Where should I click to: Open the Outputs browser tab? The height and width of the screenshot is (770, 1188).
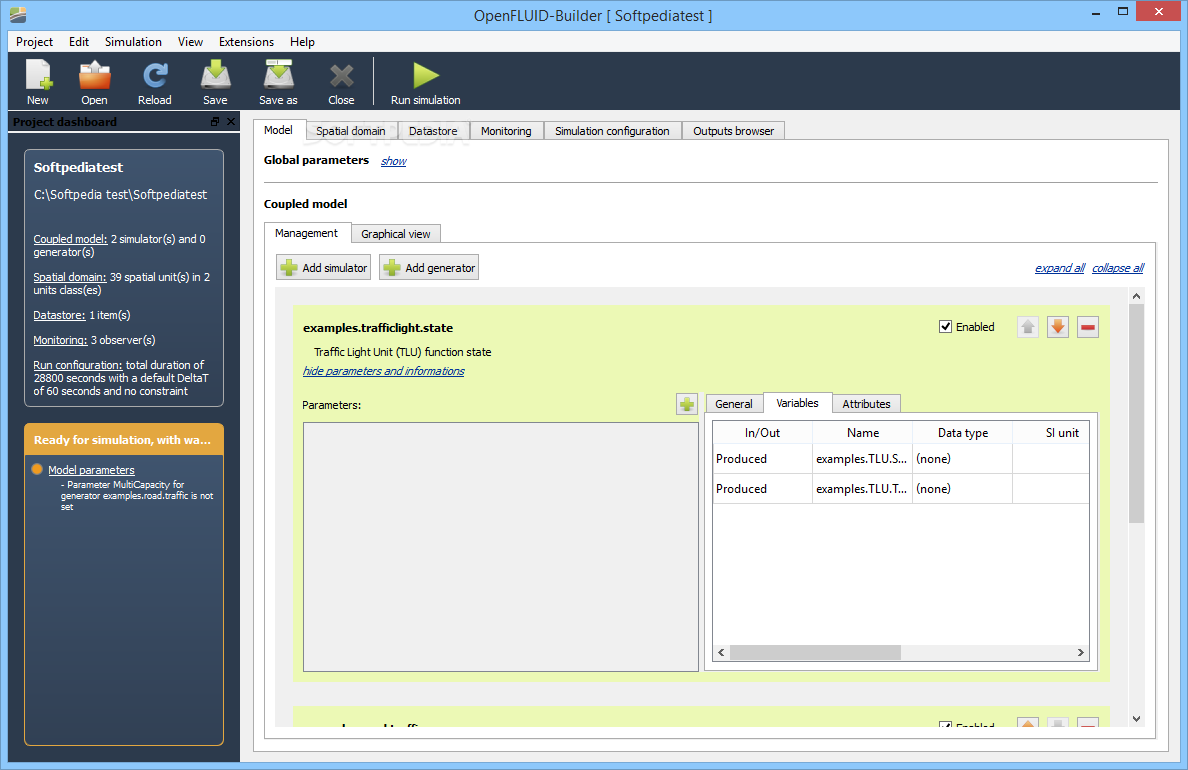(733, 131)
